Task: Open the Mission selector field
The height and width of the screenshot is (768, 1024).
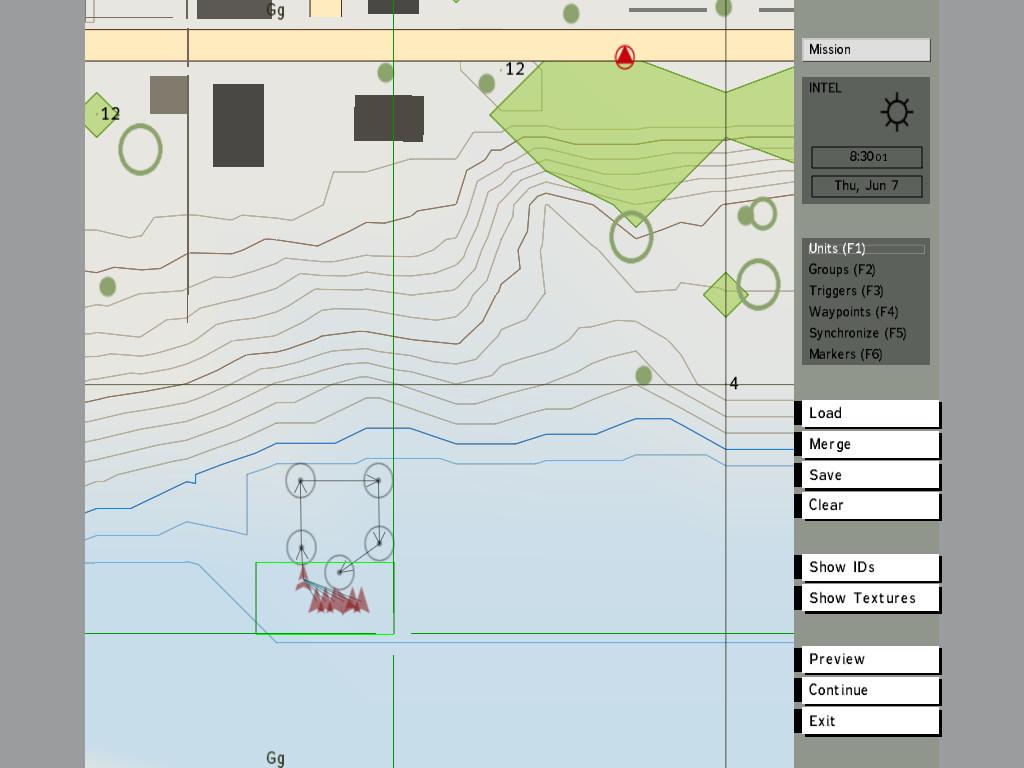Action: coord(866,50)
